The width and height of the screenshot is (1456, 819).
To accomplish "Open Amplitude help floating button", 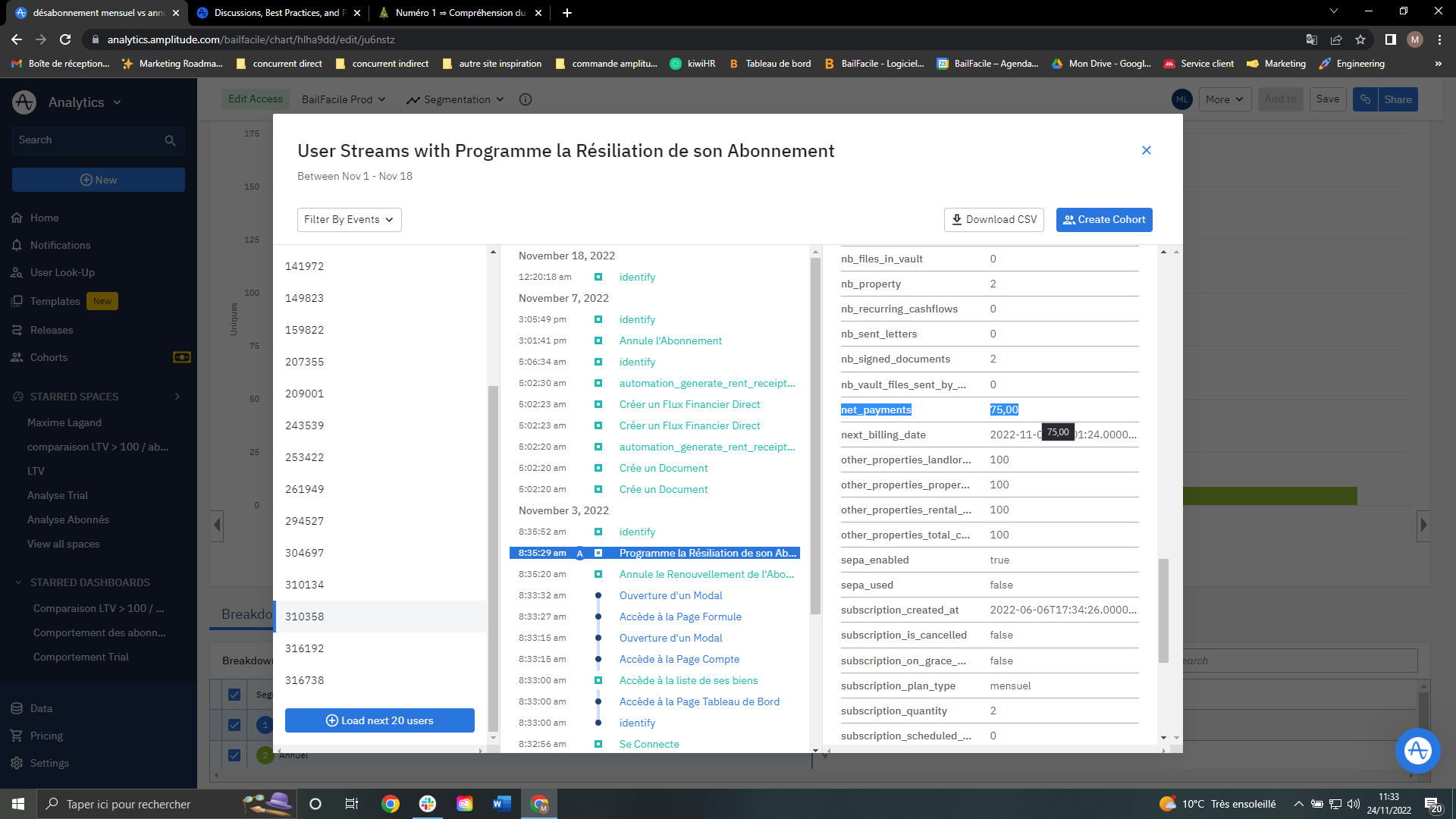I will [1417, 750].
